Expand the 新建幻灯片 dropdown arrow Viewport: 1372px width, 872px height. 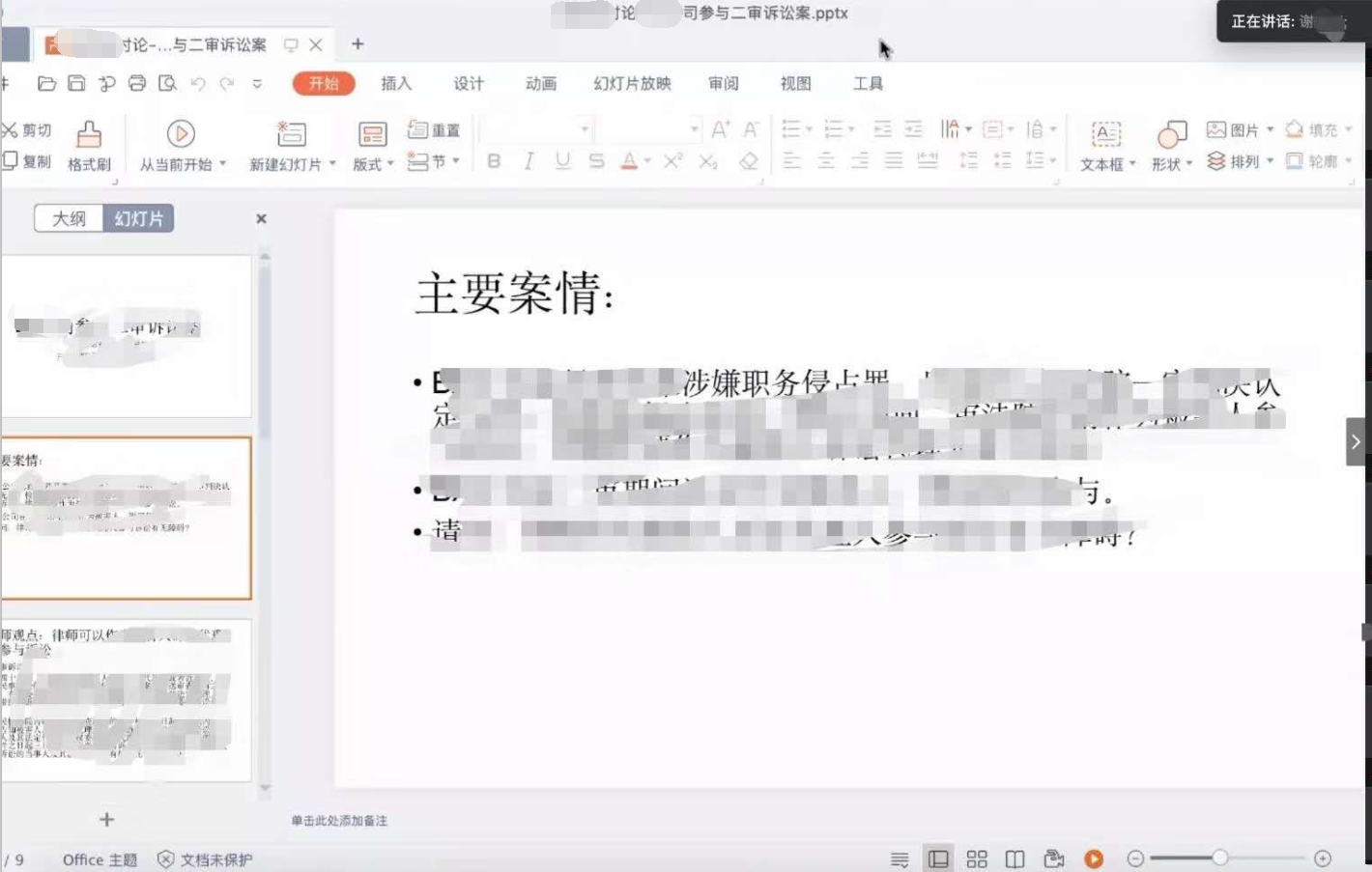pos(332,164)
